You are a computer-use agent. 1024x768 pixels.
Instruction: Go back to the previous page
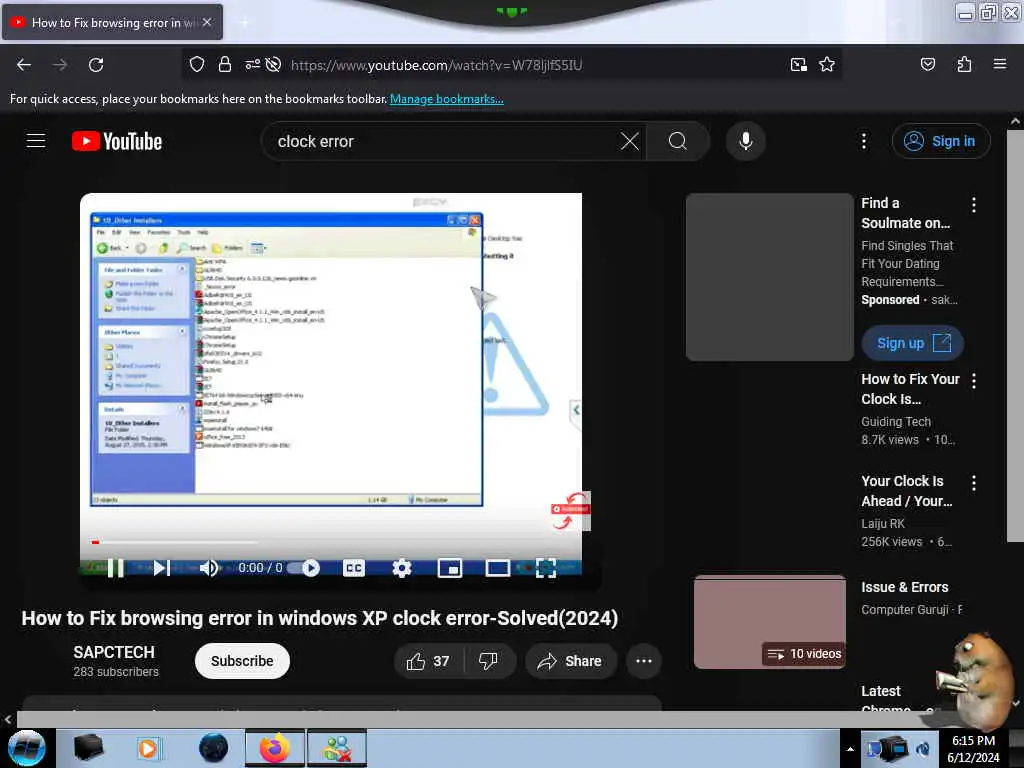point(24,65)
